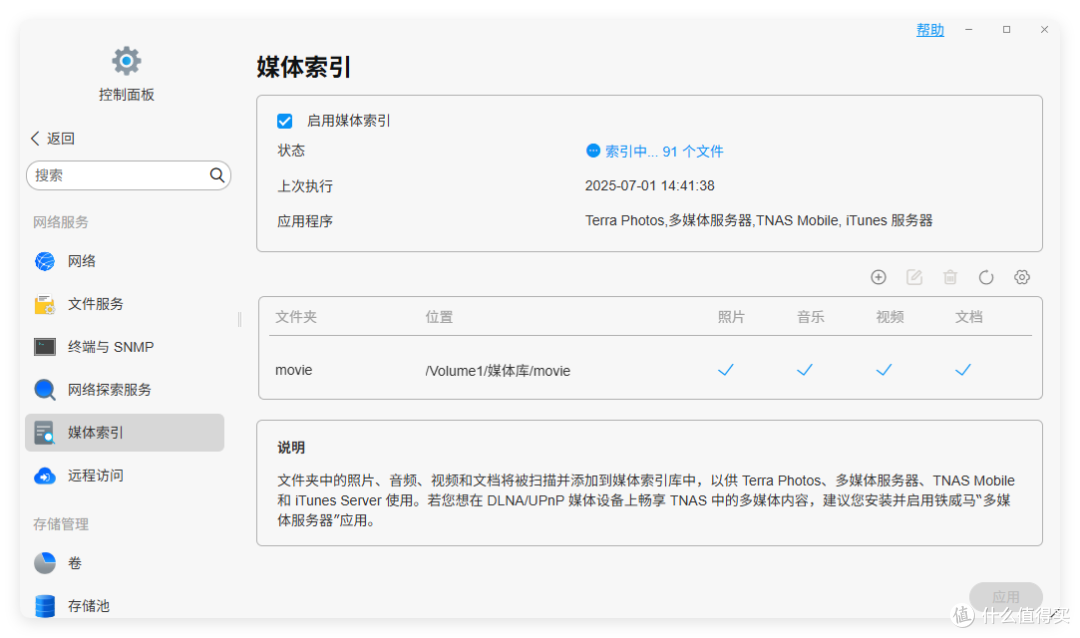The width and height of the screenshot is (1080, 638).
Task: Click the 索引中... 91 个文件 status link
Action: click(x=664, y=152)
